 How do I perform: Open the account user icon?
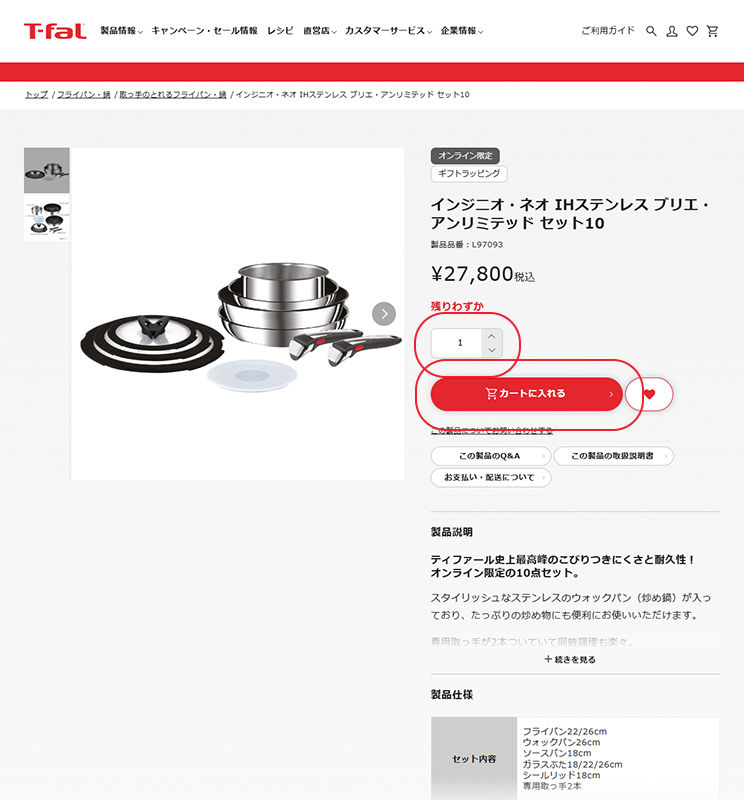coord(672,31)
